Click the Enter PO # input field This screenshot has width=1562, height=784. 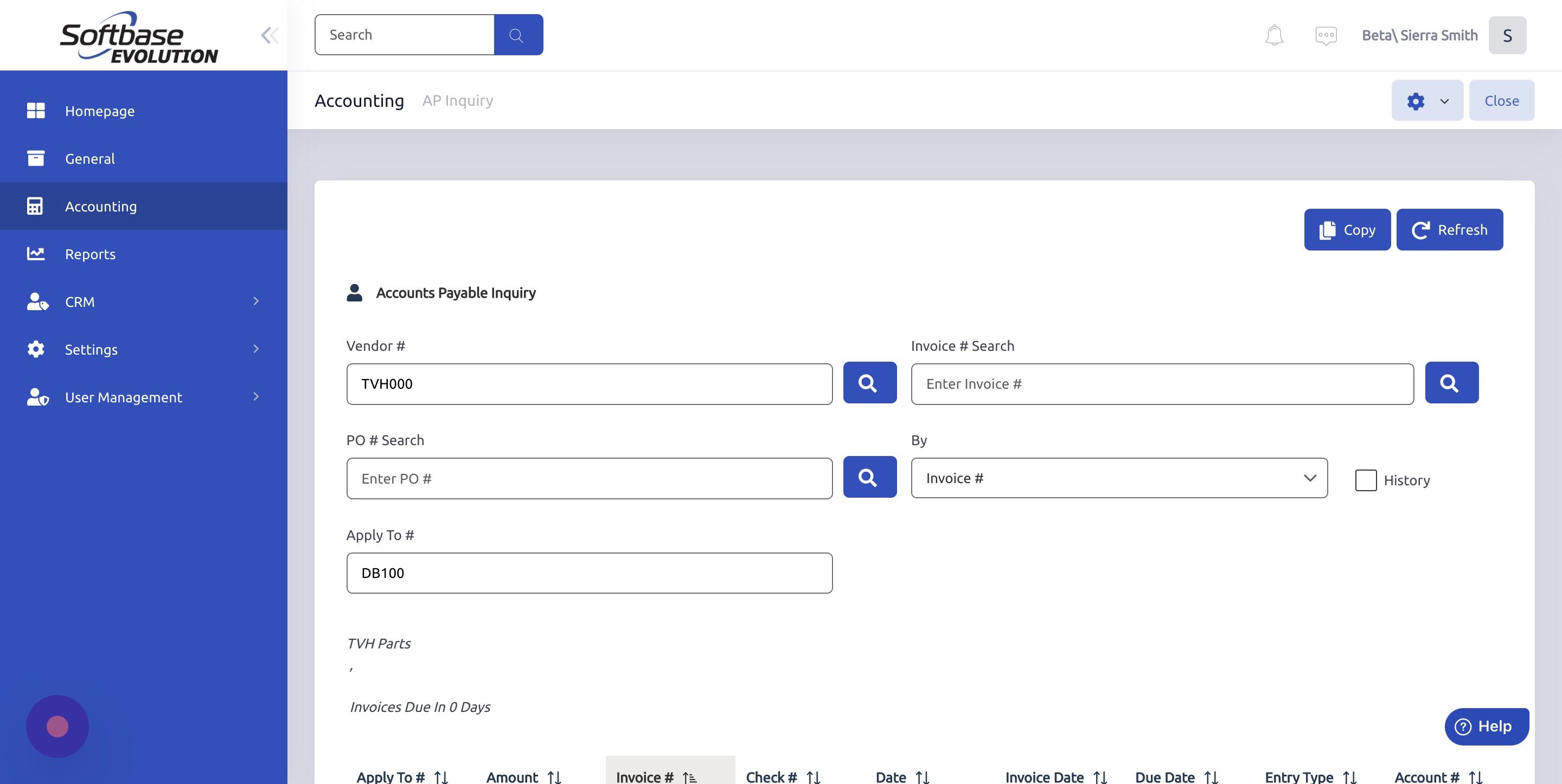589,478
